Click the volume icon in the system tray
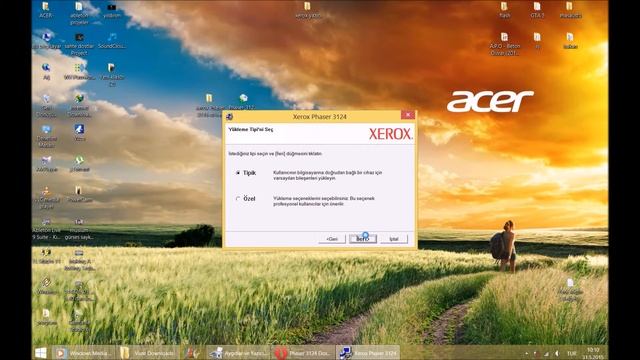 tap(557, 353)
